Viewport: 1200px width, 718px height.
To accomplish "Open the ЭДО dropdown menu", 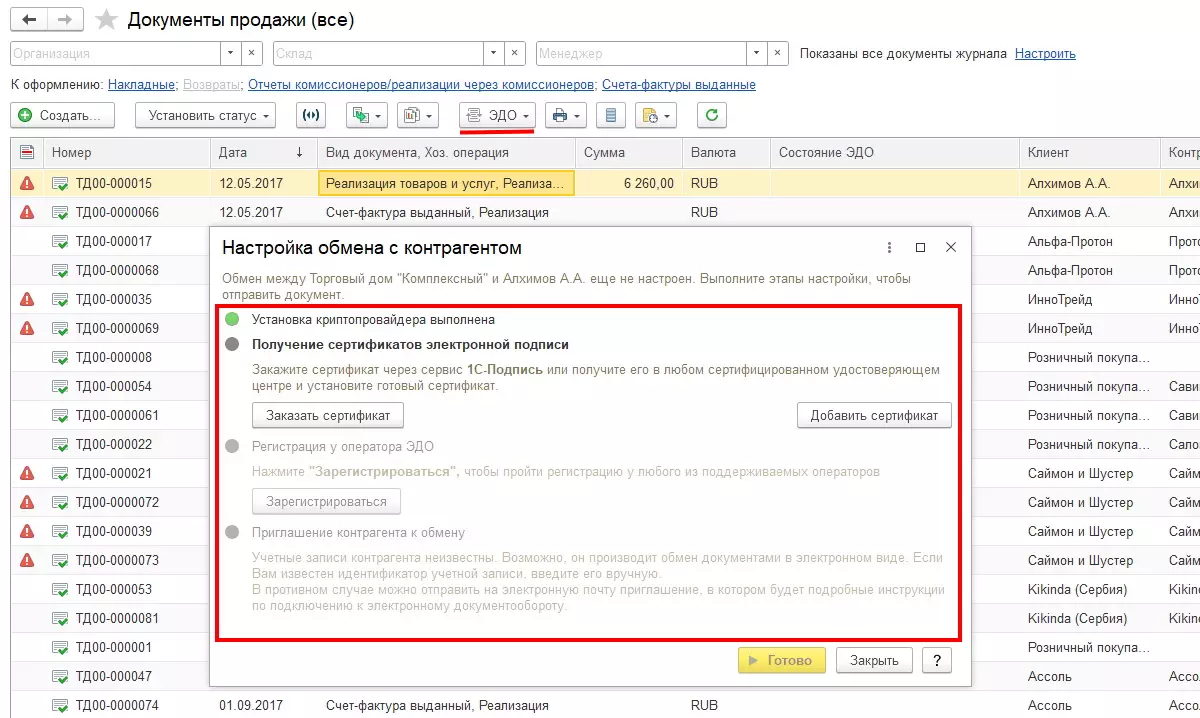I will click(x=498, y=116).
